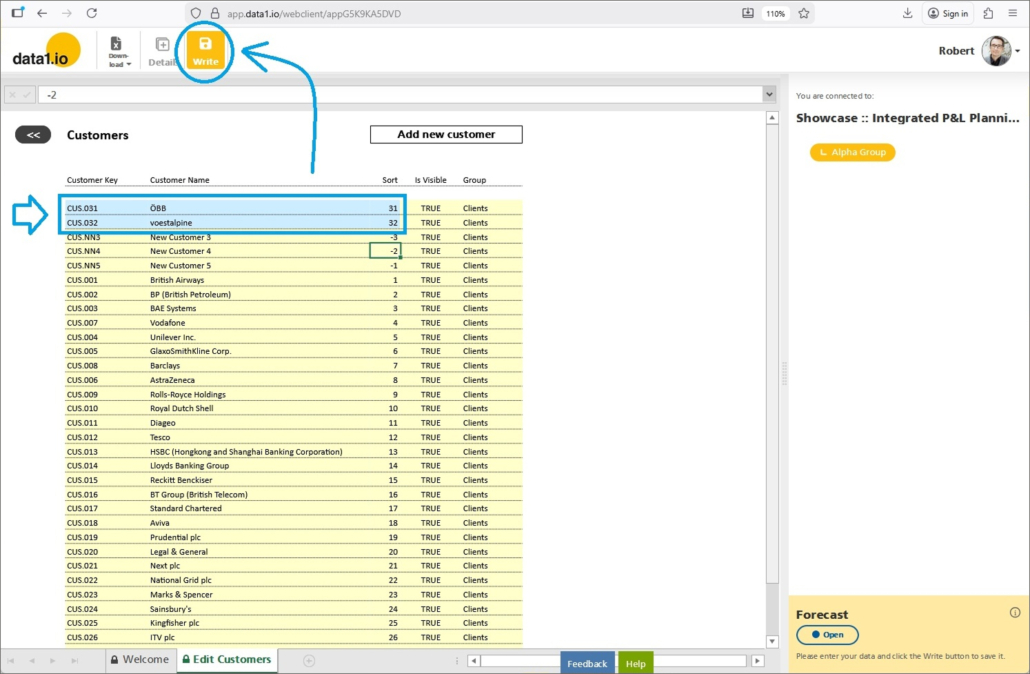1030x674 pixels.
Task: Toggle the Forecast Open status button
Action: pos(827,635)
